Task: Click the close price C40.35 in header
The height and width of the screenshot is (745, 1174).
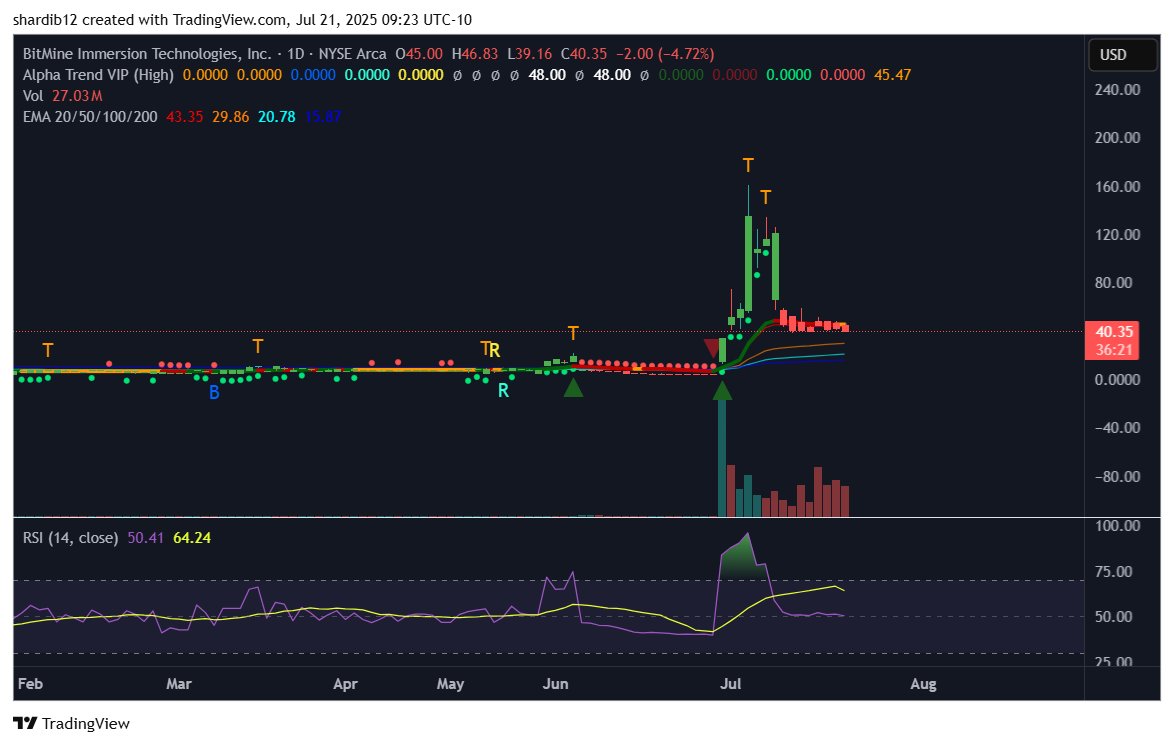Action: click(584, 54)
